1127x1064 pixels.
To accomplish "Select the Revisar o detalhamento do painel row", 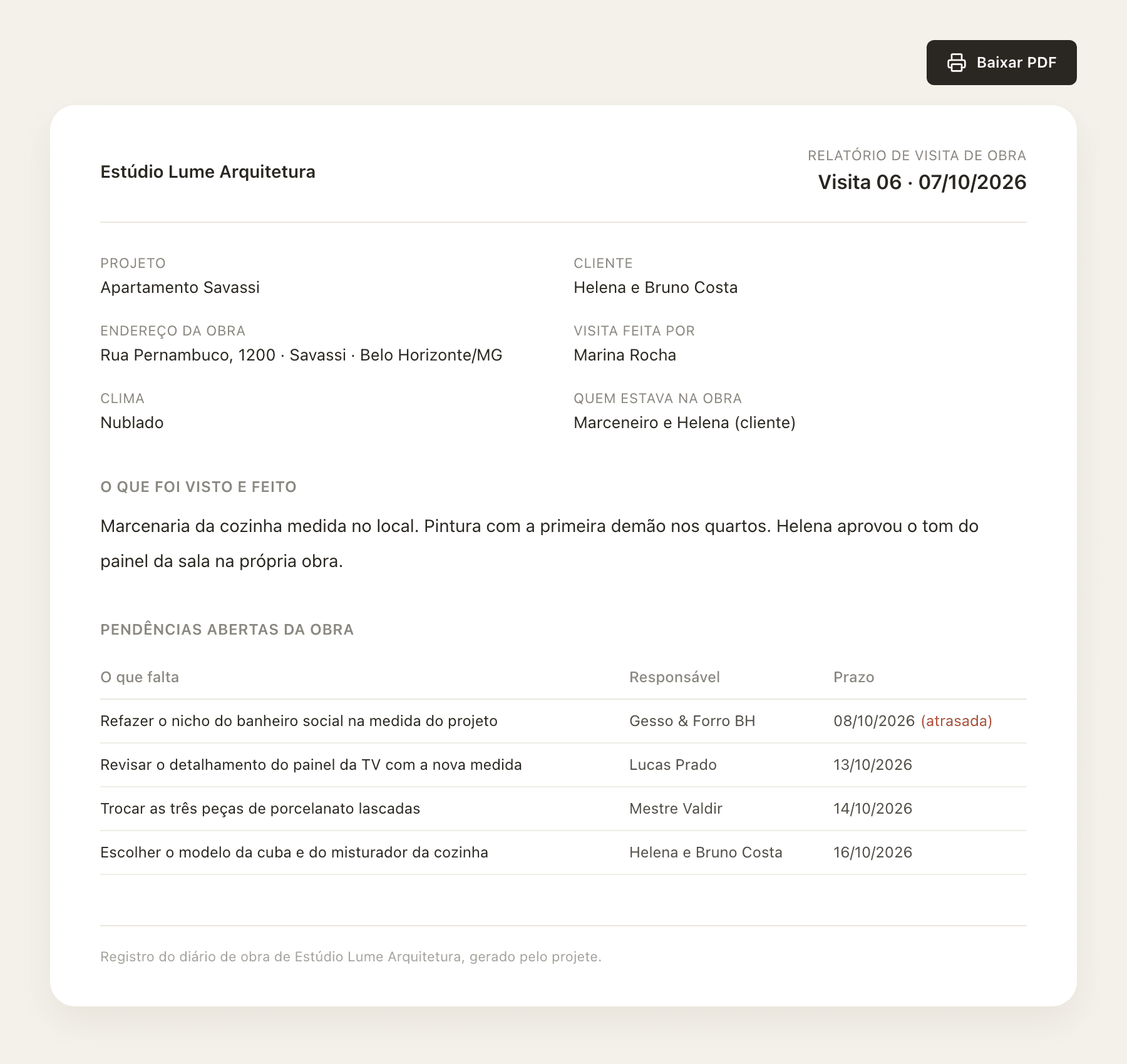I will (563, 765).
